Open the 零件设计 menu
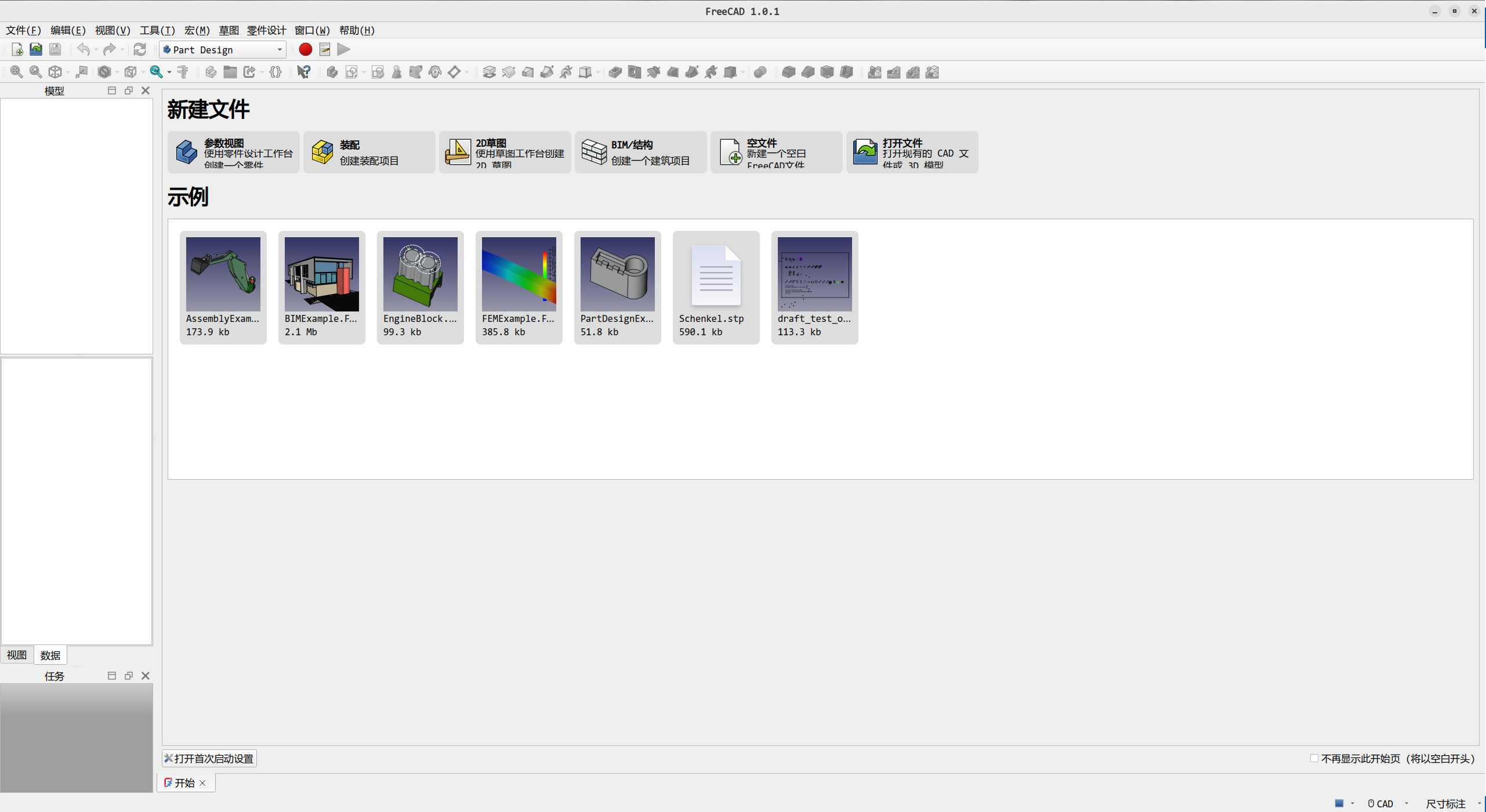Screen dimensions: 1486x812 click(x=266, y=30)
